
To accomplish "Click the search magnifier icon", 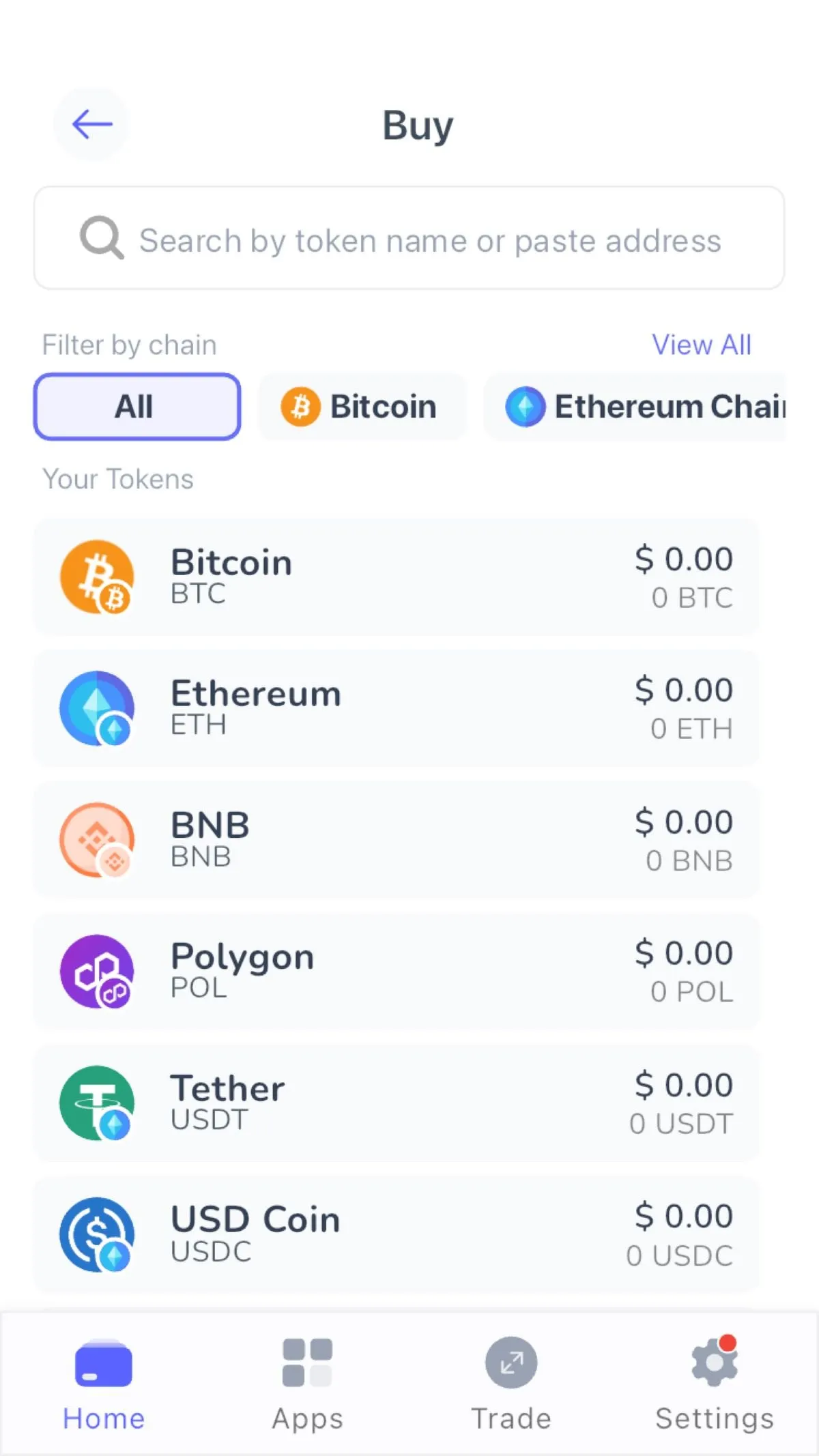I will tap(102, 238).
